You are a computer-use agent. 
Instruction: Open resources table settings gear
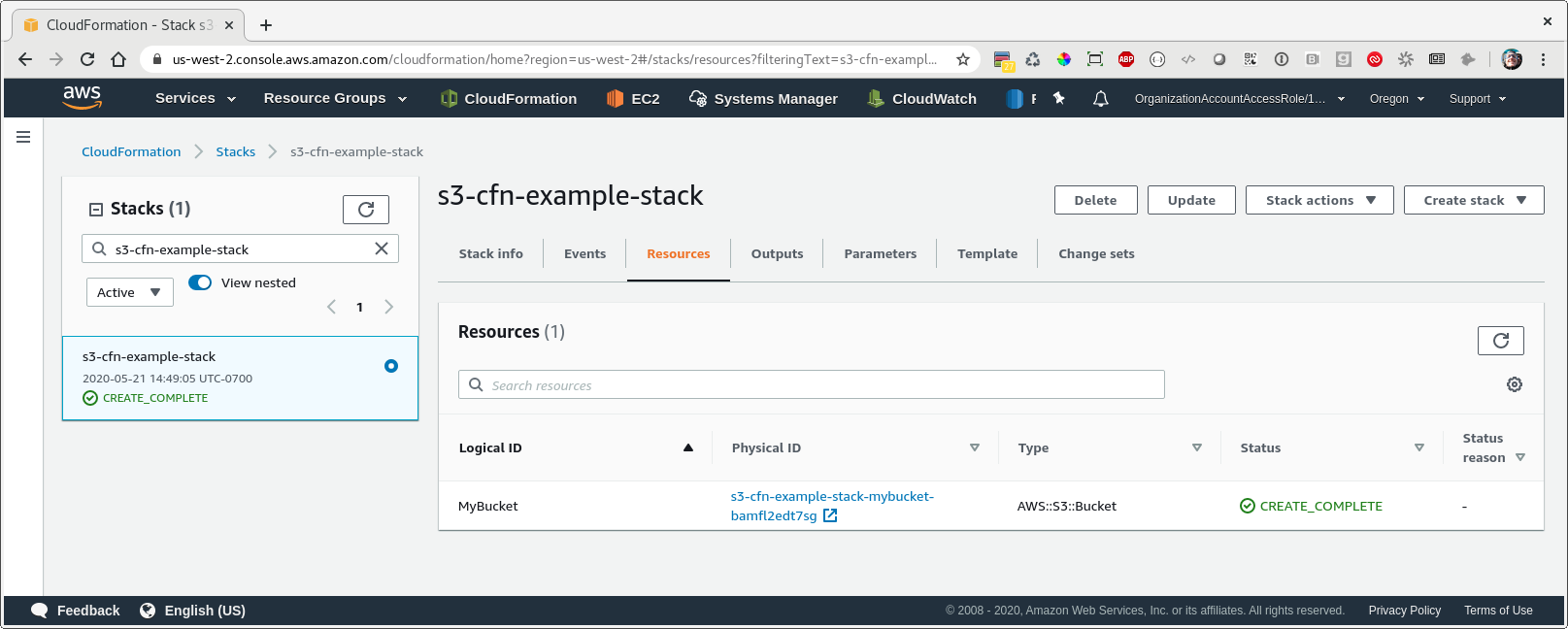tap(1515, 384)
